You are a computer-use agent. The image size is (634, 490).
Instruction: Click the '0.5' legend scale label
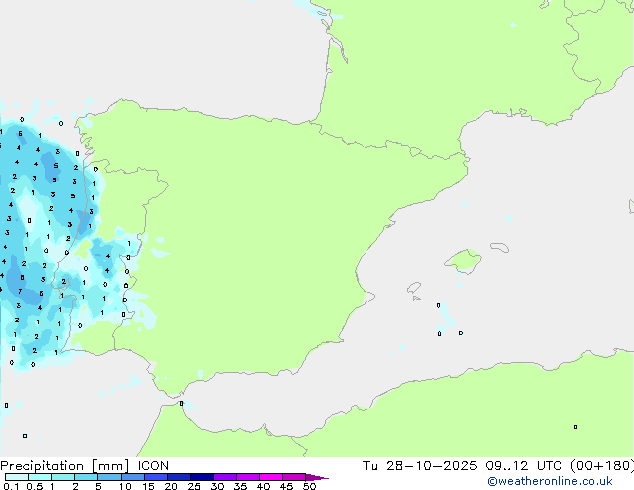pos(35,486)
